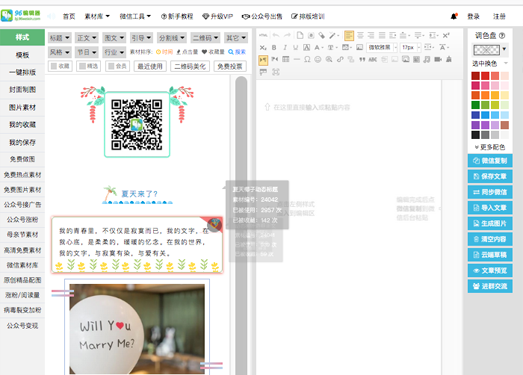Click the notification bell icon

click(x=454, y=16)
